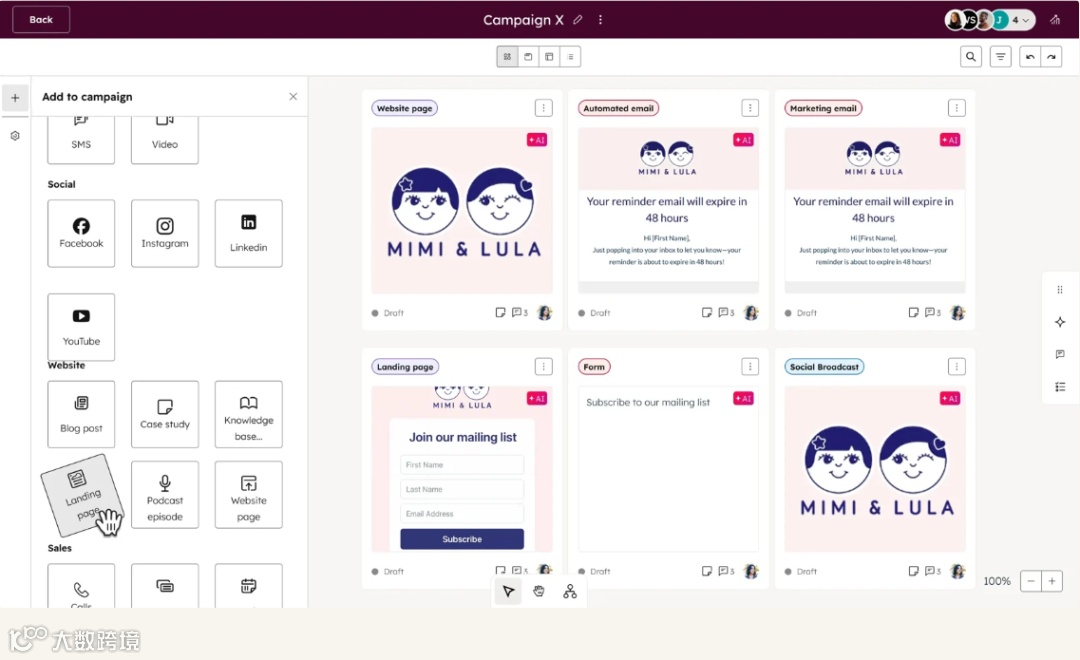Open Website page card options menu
This screenshot has height=660, width=1080.
click(x=543, y=107)
